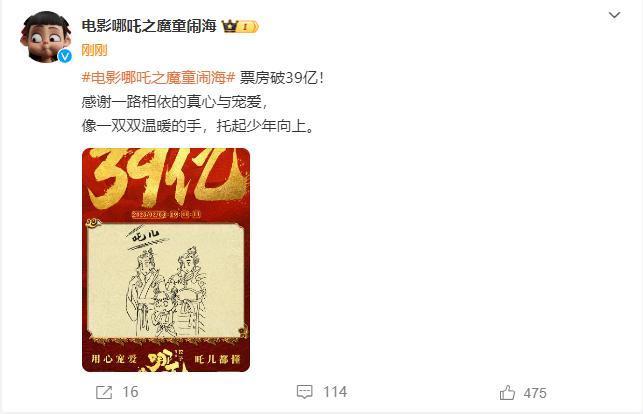Click the repost share icon

[104, 392]
